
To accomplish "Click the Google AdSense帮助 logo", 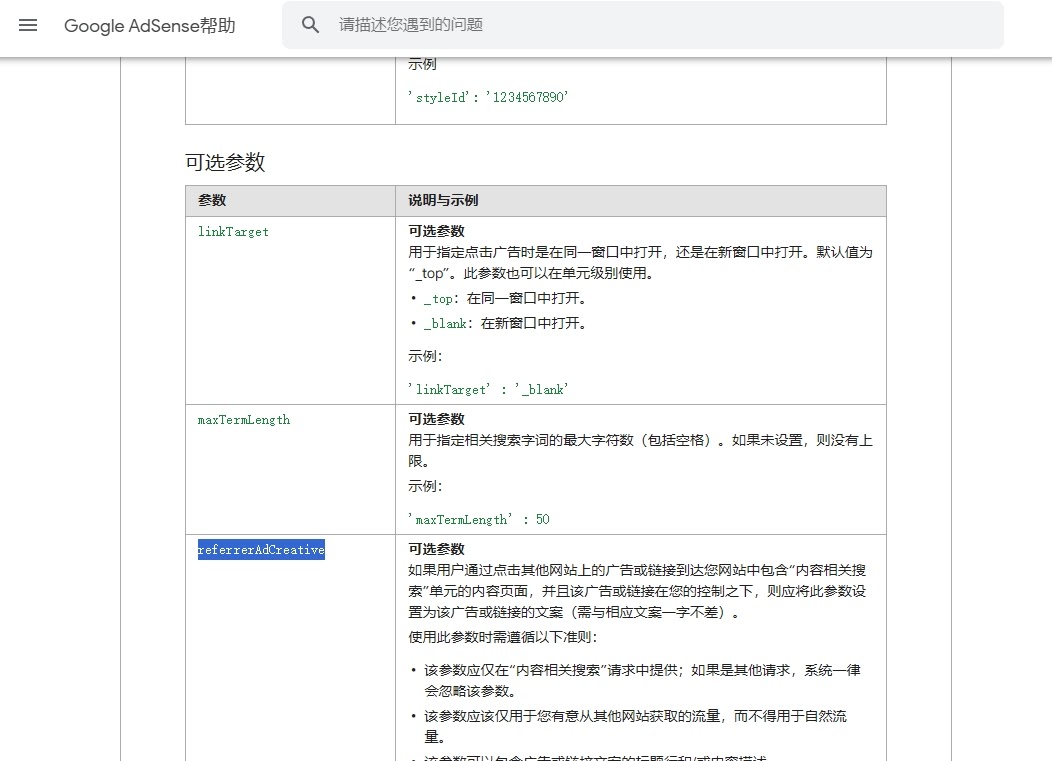I will click(x=148, y=26).
